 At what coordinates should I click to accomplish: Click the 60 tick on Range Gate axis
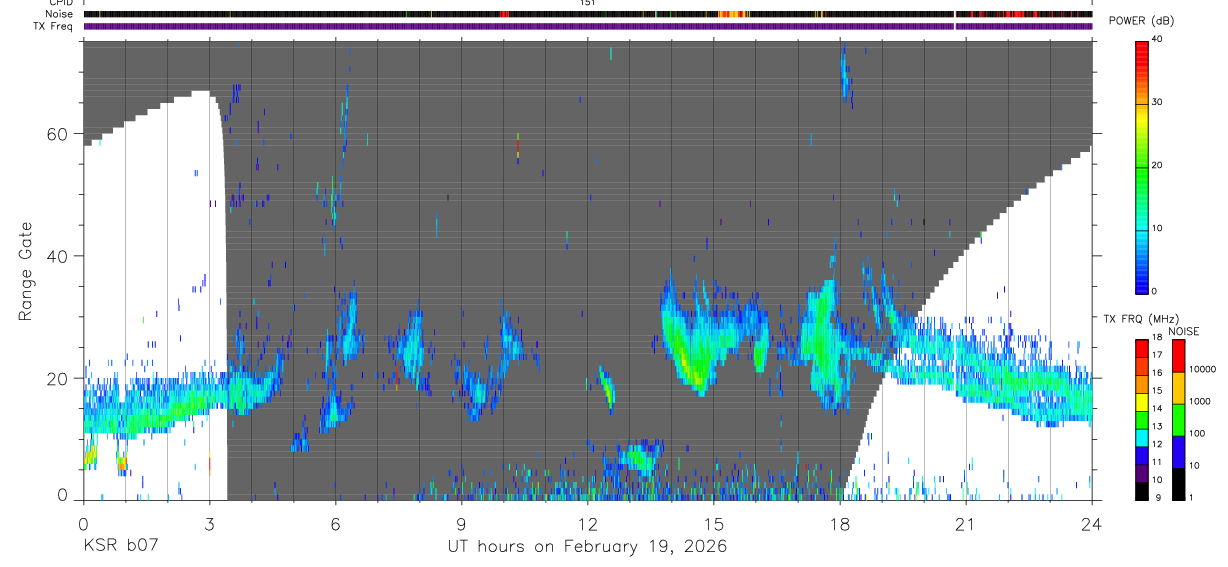(x=58, y=133)
